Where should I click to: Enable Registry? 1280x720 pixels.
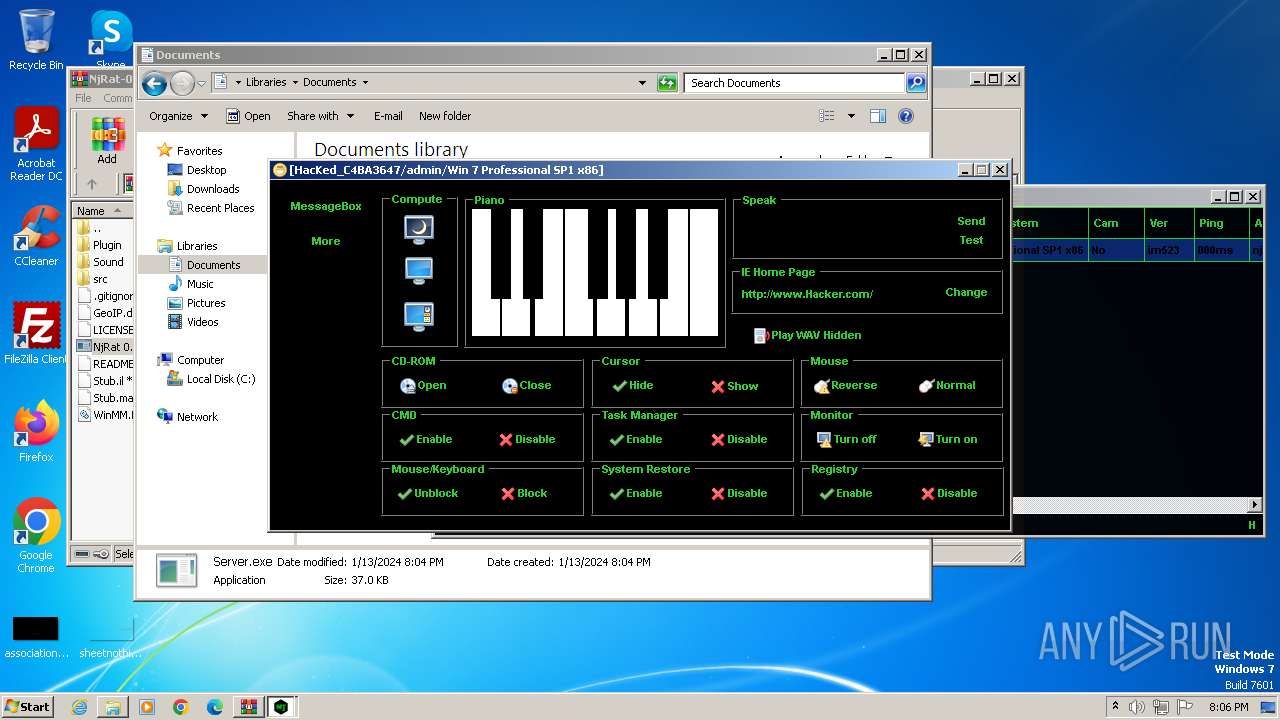point(846,493)
